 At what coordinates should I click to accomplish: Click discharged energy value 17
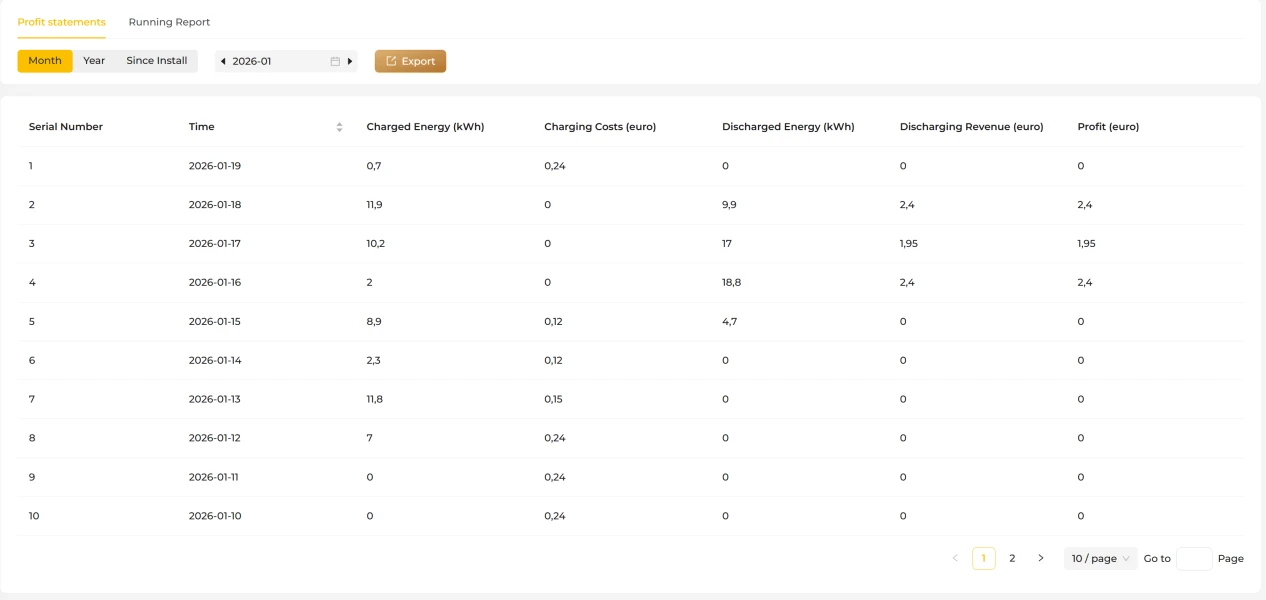coord(727,244)
